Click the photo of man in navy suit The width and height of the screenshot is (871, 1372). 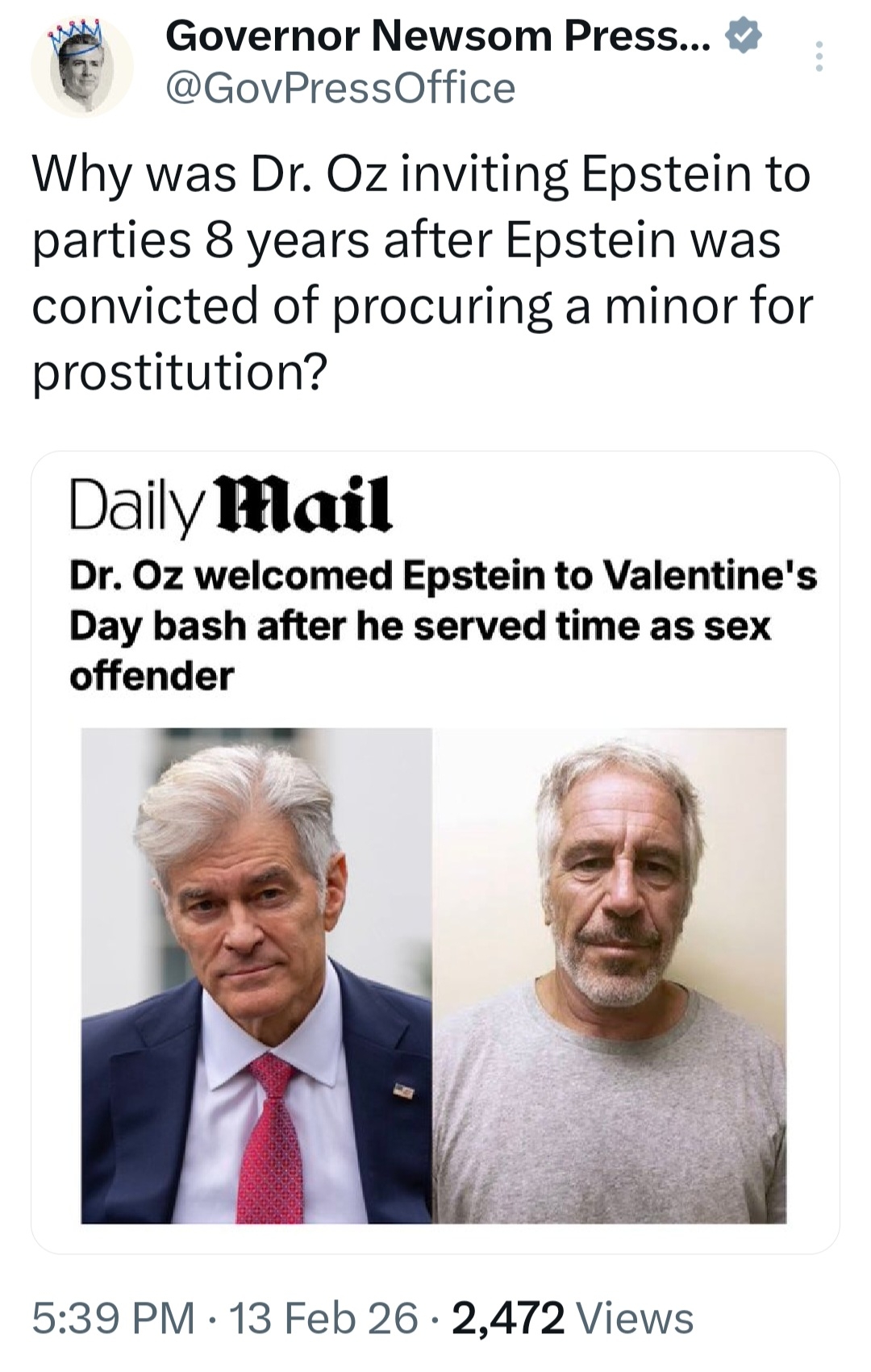256,975
